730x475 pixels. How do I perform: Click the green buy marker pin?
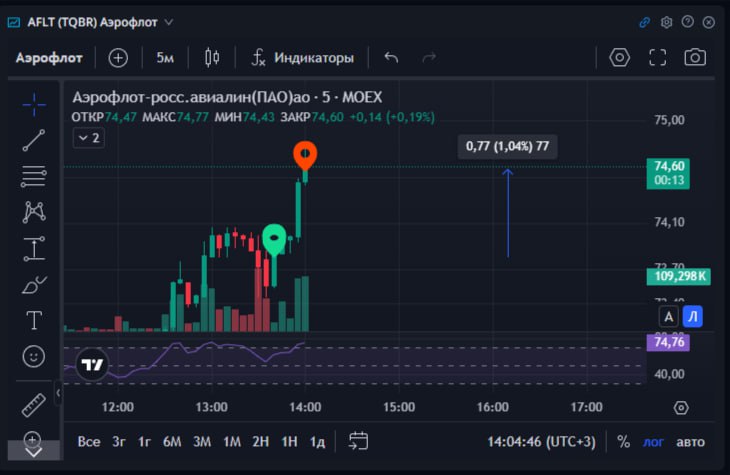click(274, 239)
